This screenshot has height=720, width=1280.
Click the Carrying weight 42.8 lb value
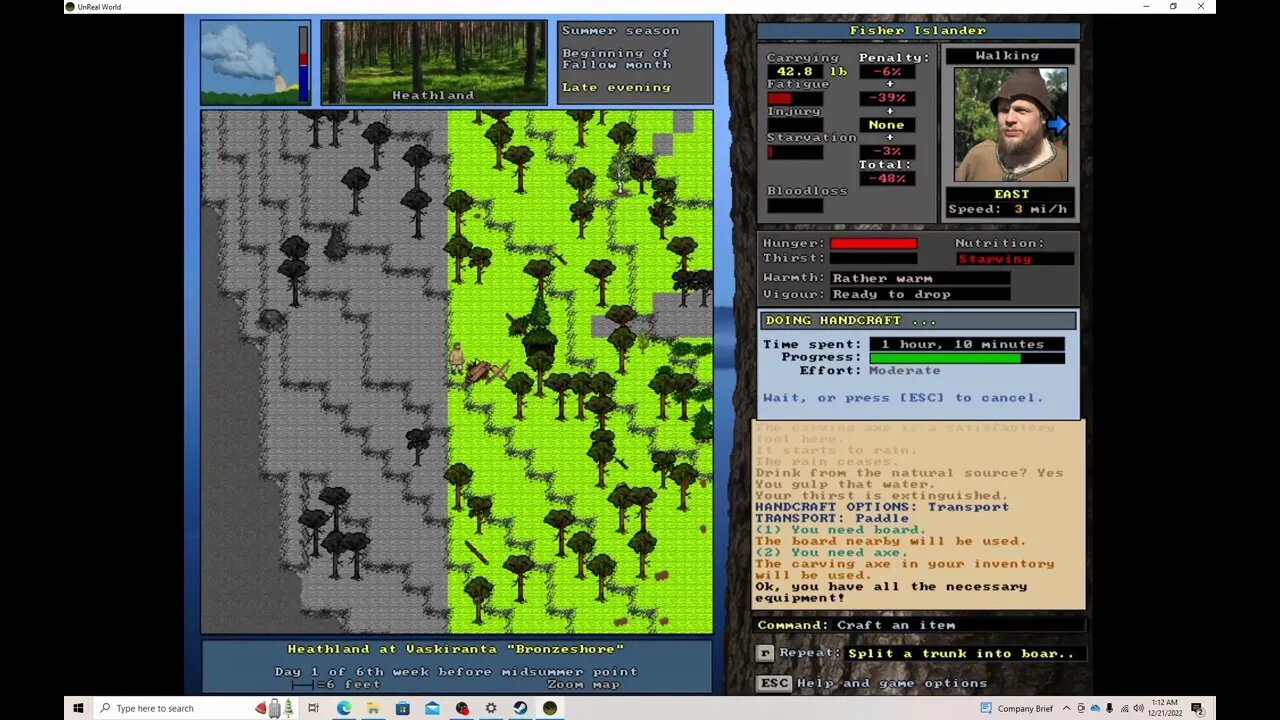click(x=807, y=71)
